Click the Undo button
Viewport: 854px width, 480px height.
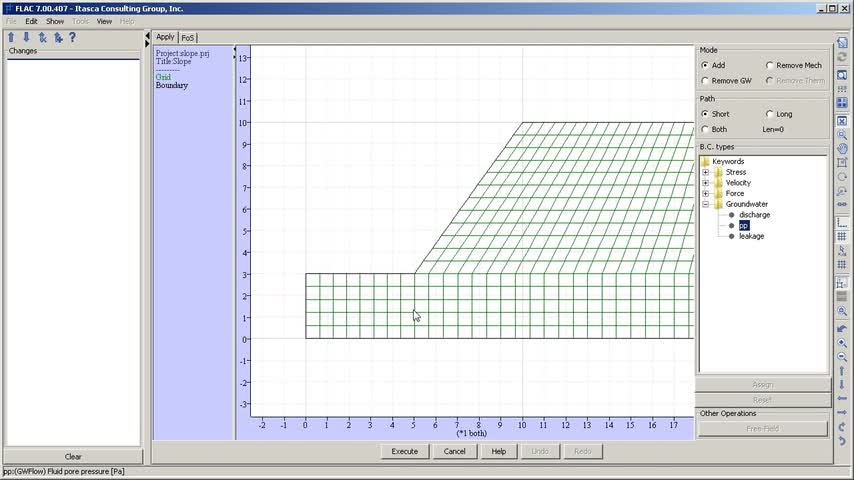pyautogui.click(x=540, y=451)
